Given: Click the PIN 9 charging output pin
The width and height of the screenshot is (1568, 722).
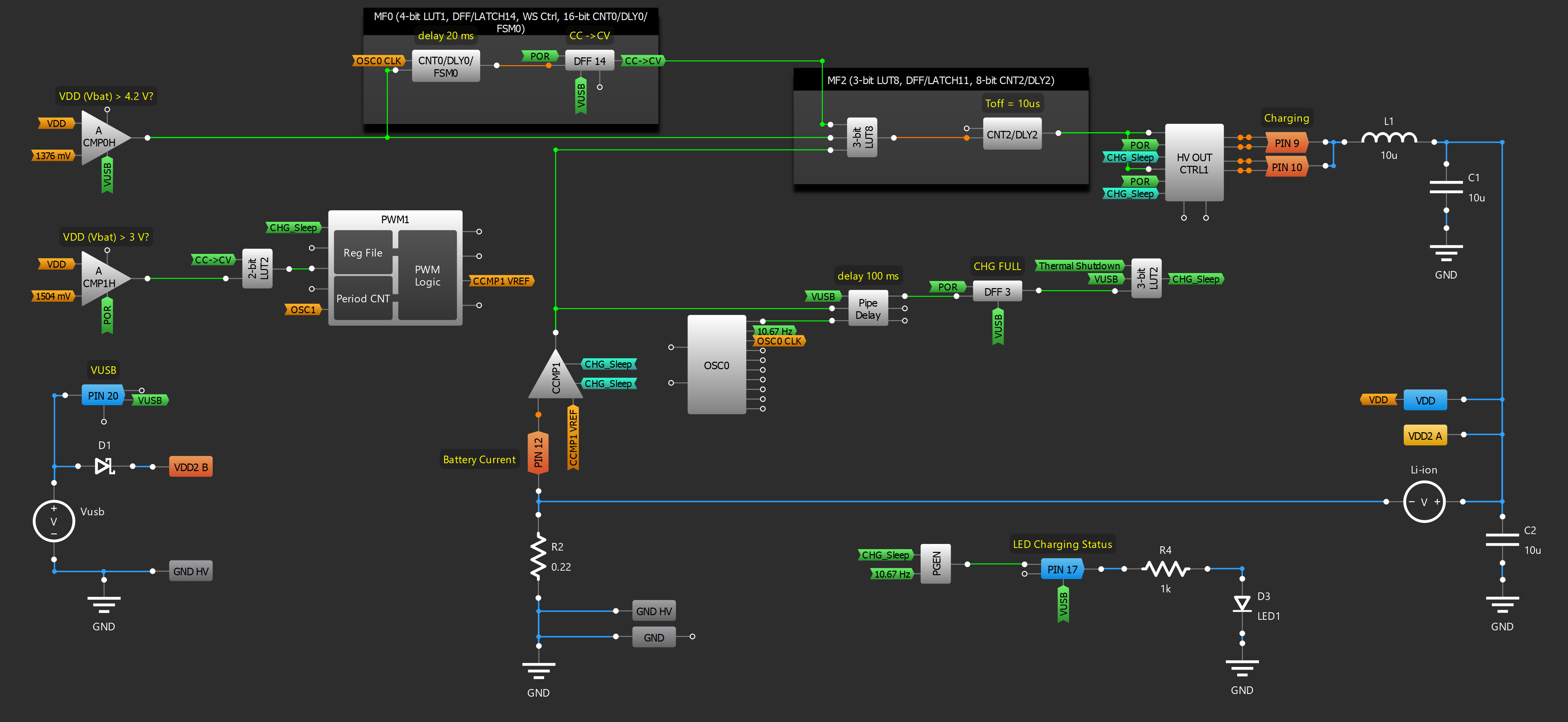Looking at the screenshot, I should coord(1286,143).
